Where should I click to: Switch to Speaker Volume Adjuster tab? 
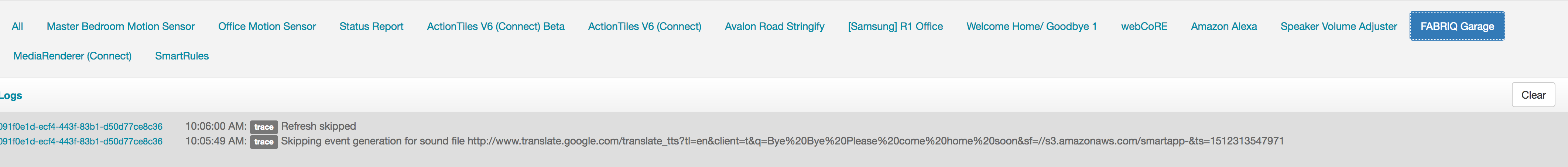click(1339, 26)
